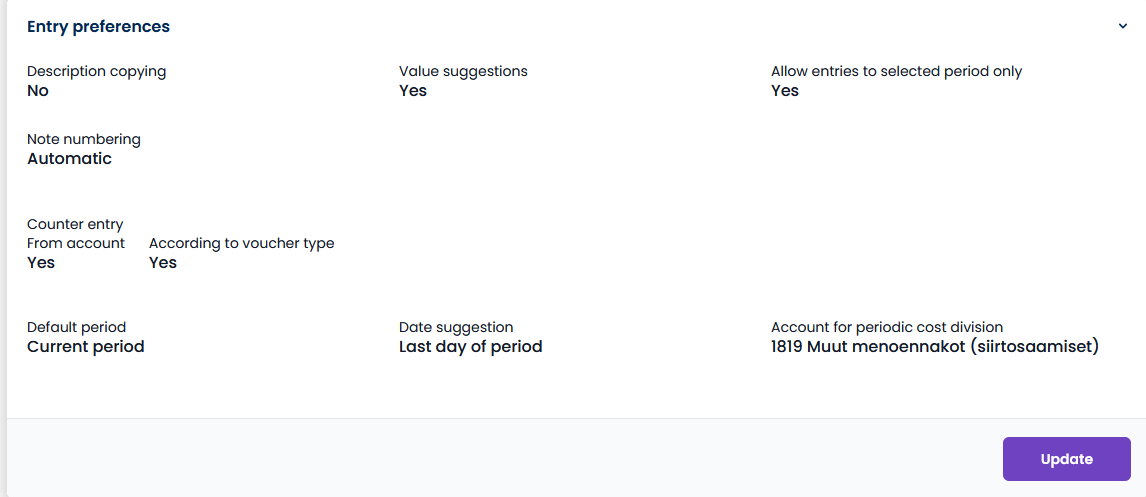Select the 1819 Muut menoennakot account value

[x=936, y=346]
